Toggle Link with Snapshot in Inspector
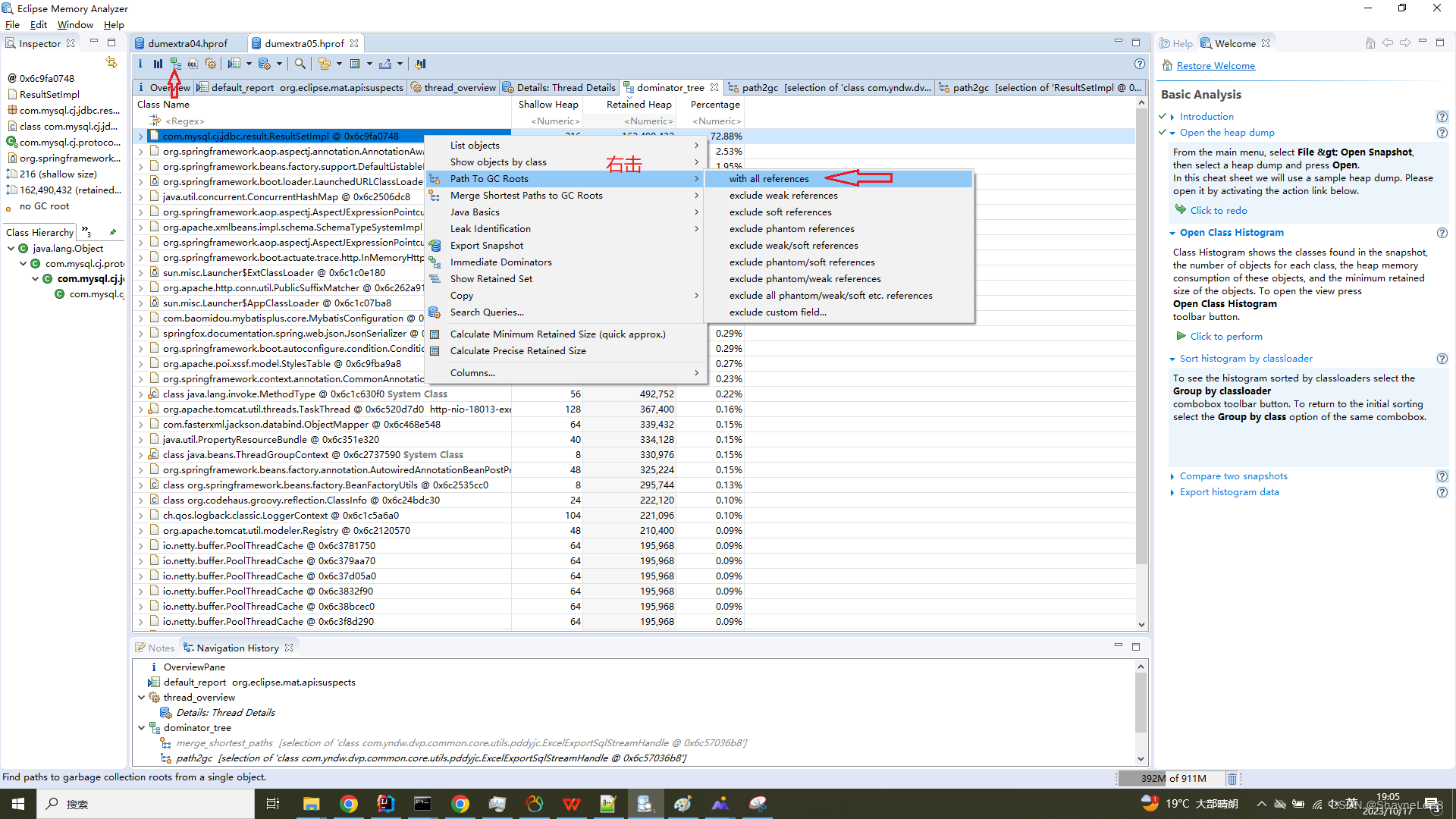The image size is (1456, 819). (111, 62)
